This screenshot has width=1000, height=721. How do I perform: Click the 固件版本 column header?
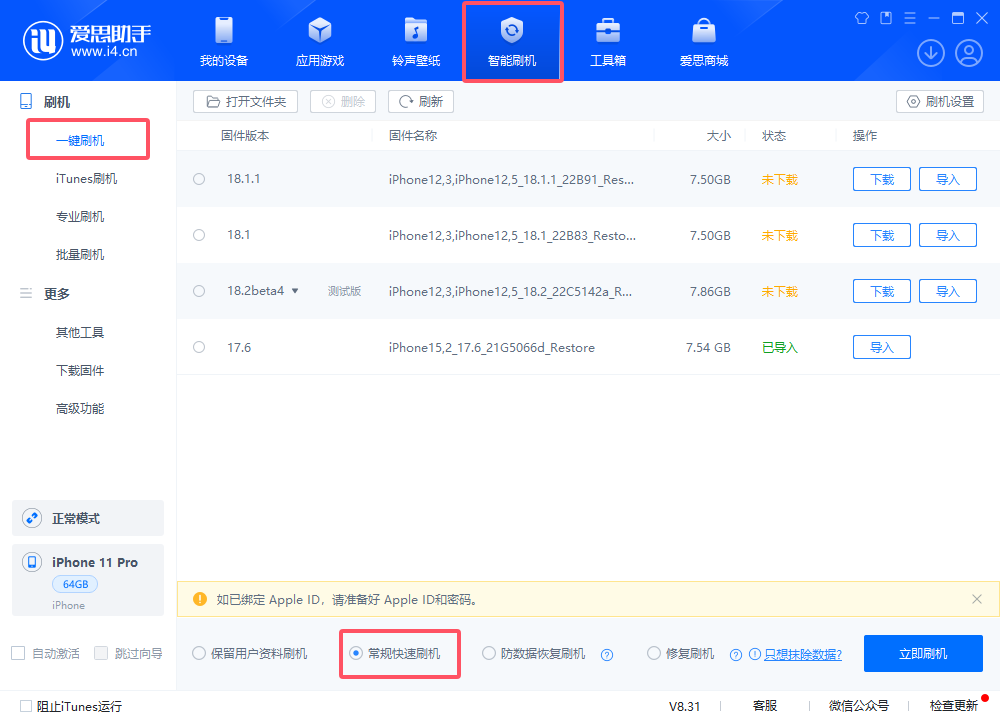pos(245,136)
